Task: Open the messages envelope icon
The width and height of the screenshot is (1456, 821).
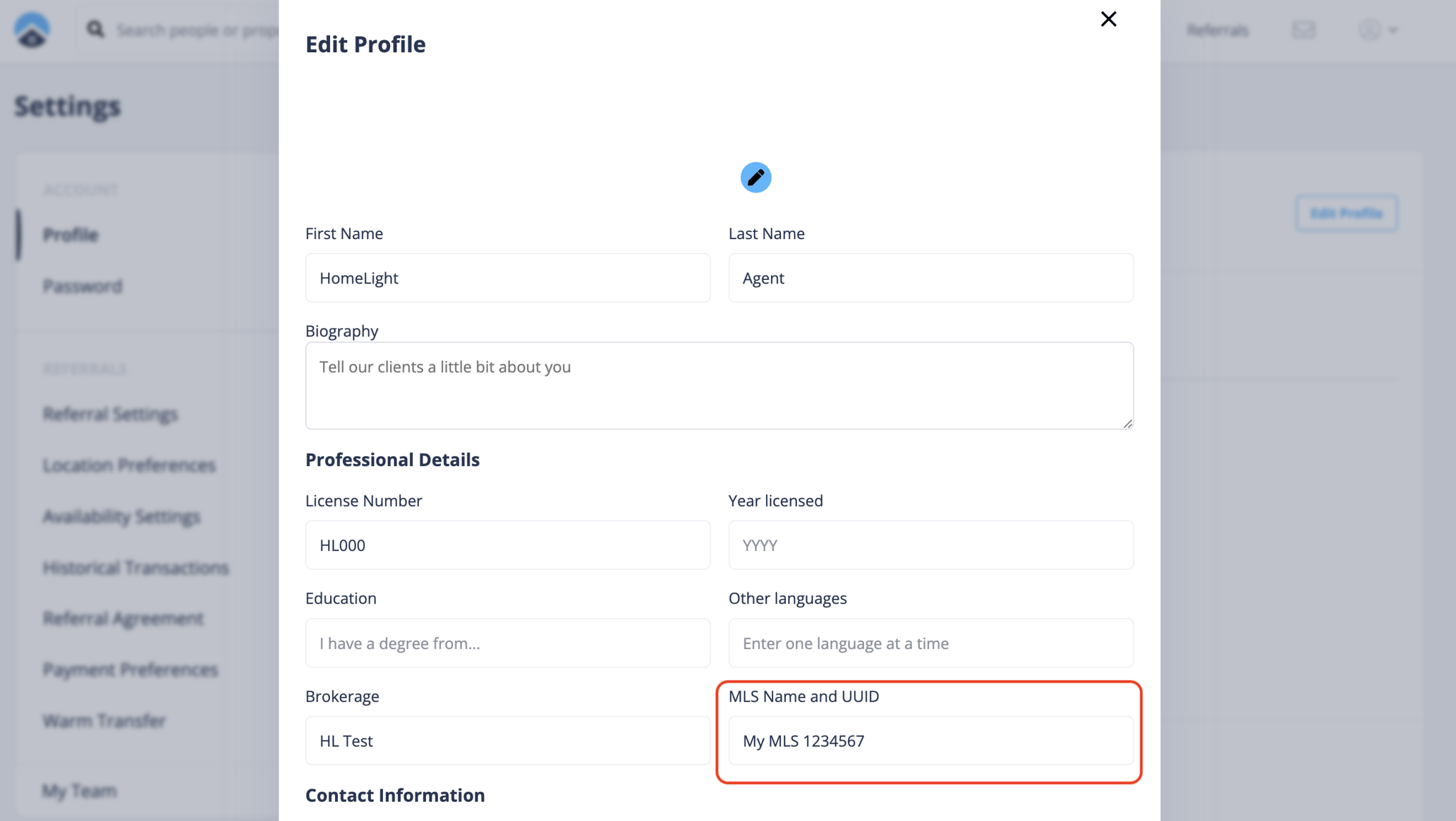Action: pos(1304,30)
